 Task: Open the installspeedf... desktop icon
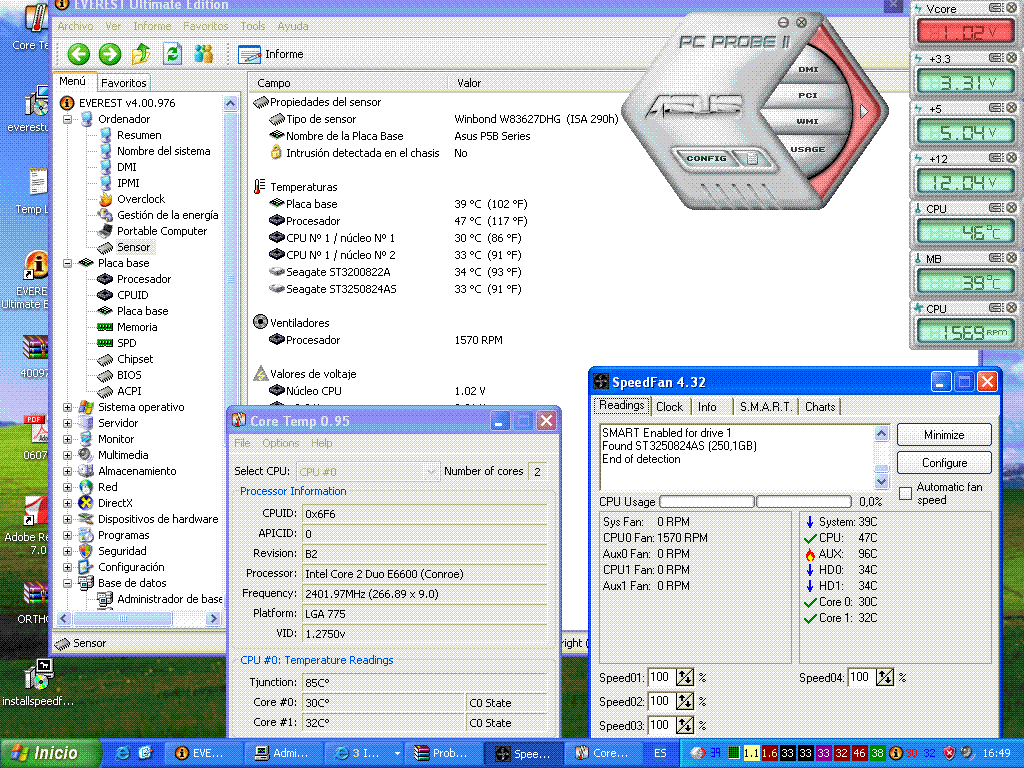pos(38,684)
